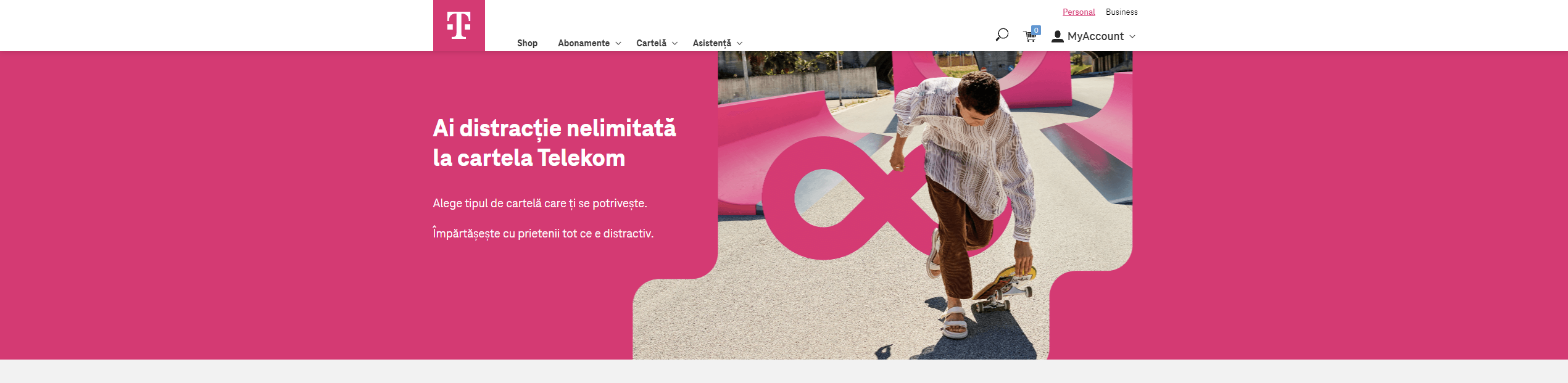1568x383 pixels.
Task: Expand the Cartelă chevron arrow
Action: 675,43
